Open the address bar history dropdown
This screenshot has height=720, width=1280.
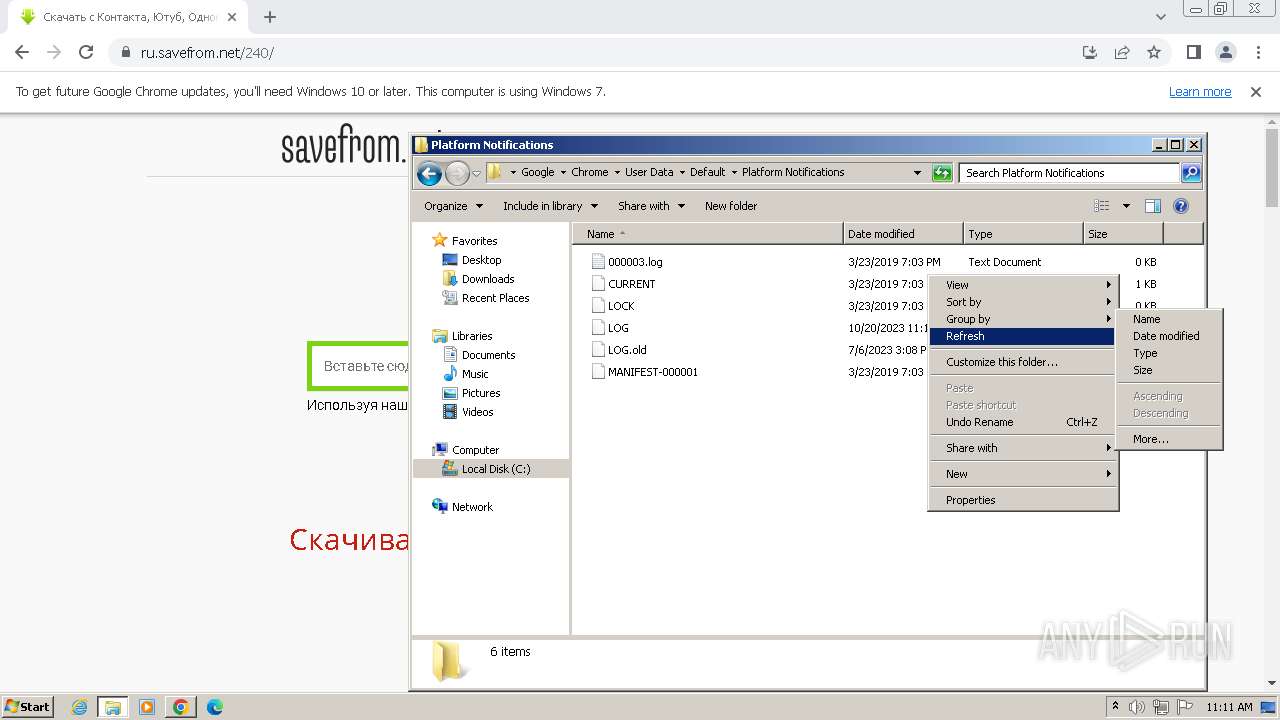917,173
